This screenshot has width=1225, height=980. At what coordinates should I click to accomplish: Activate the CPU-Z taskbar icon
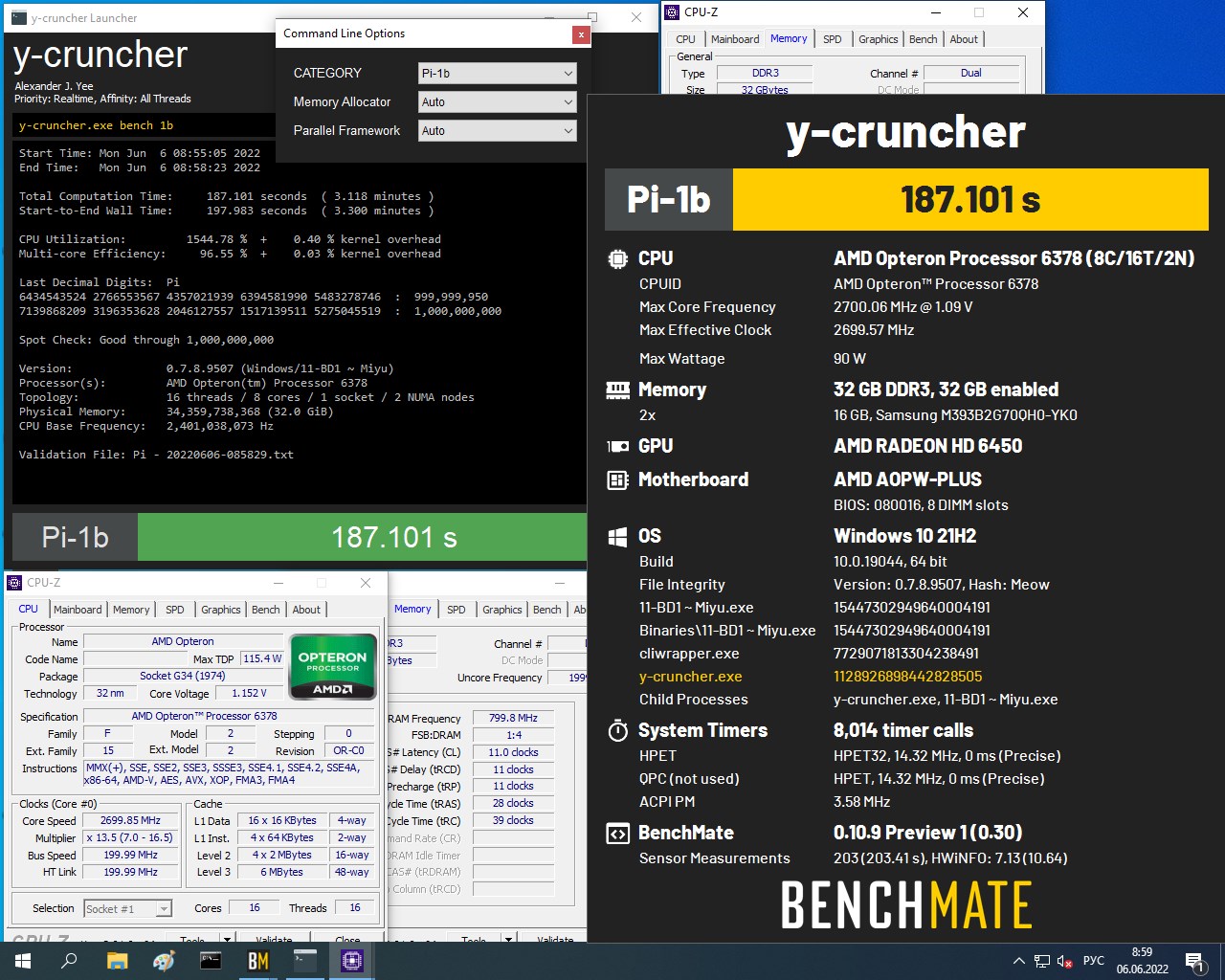pyautogui.click(x=351, y=961)
